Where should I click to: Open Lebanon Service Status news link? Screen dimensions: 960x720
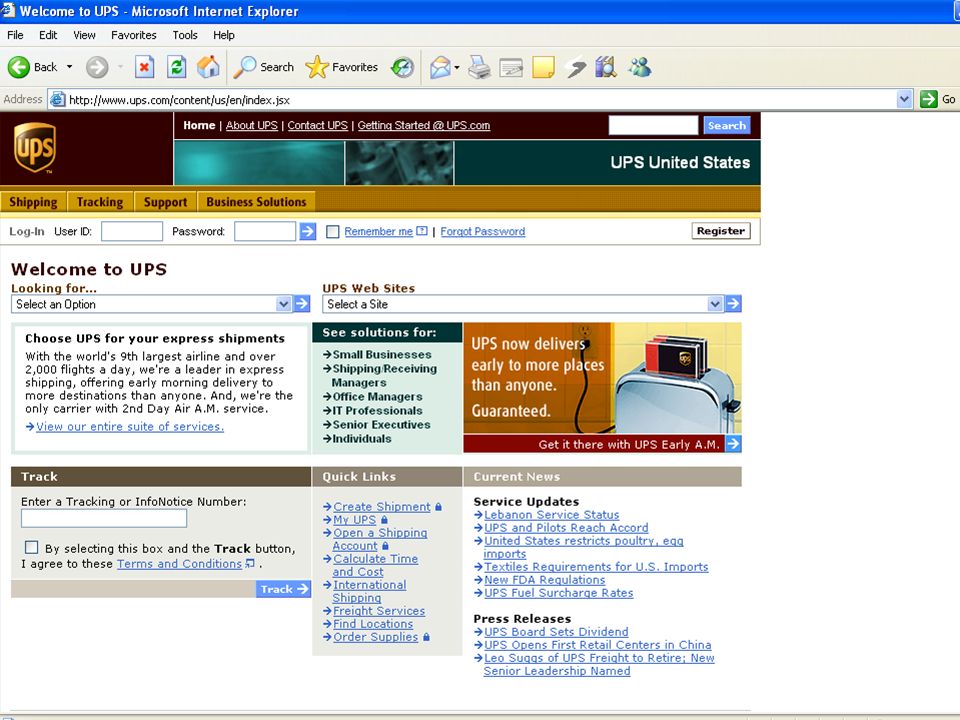(x=552, y=515)
